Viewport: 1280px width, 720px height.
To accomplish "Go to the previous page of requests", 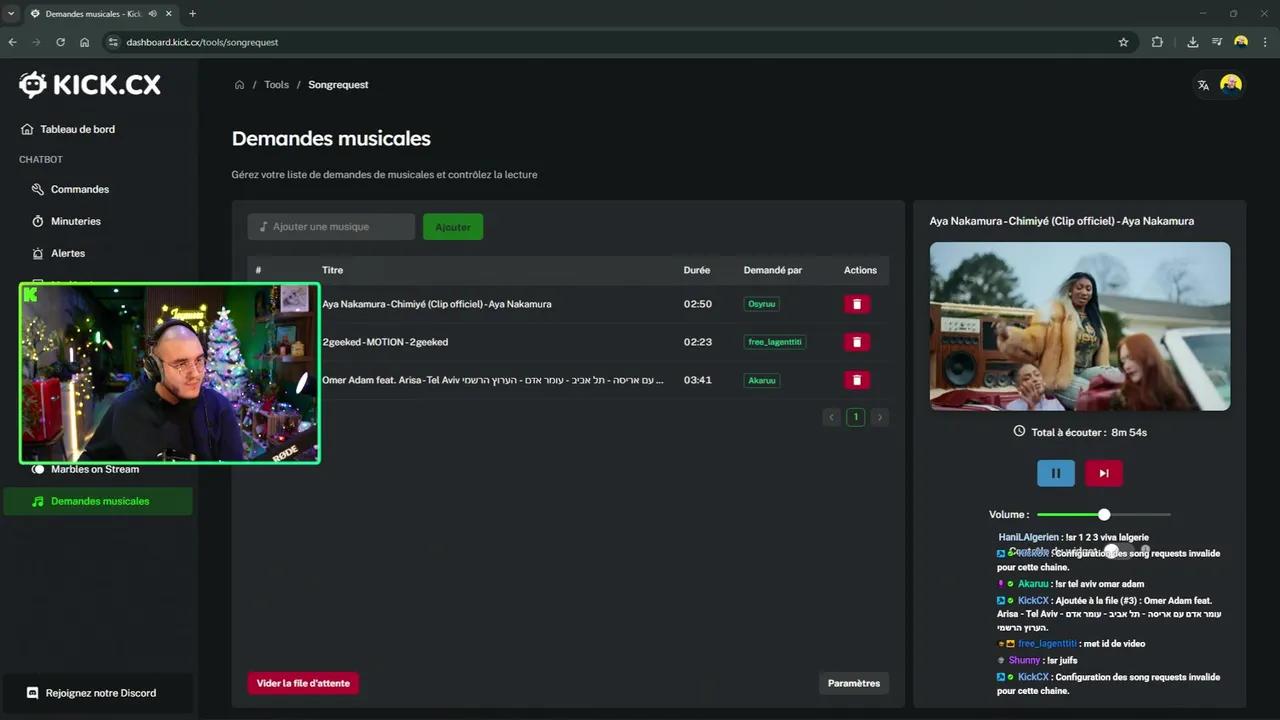I will click(831, 417).
